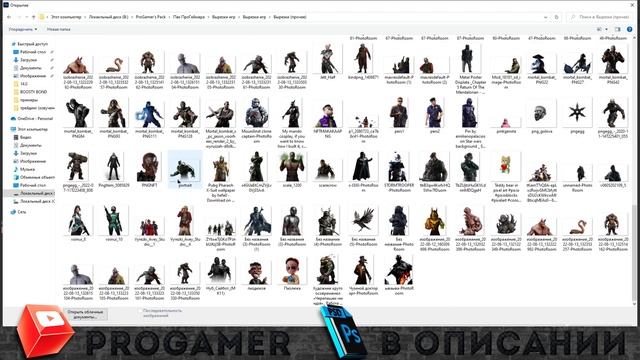Select Локальный диск (B:) breadcrumb segment
Image resolution: width=640 pixels, height=360 pixels.
point(109,17)
